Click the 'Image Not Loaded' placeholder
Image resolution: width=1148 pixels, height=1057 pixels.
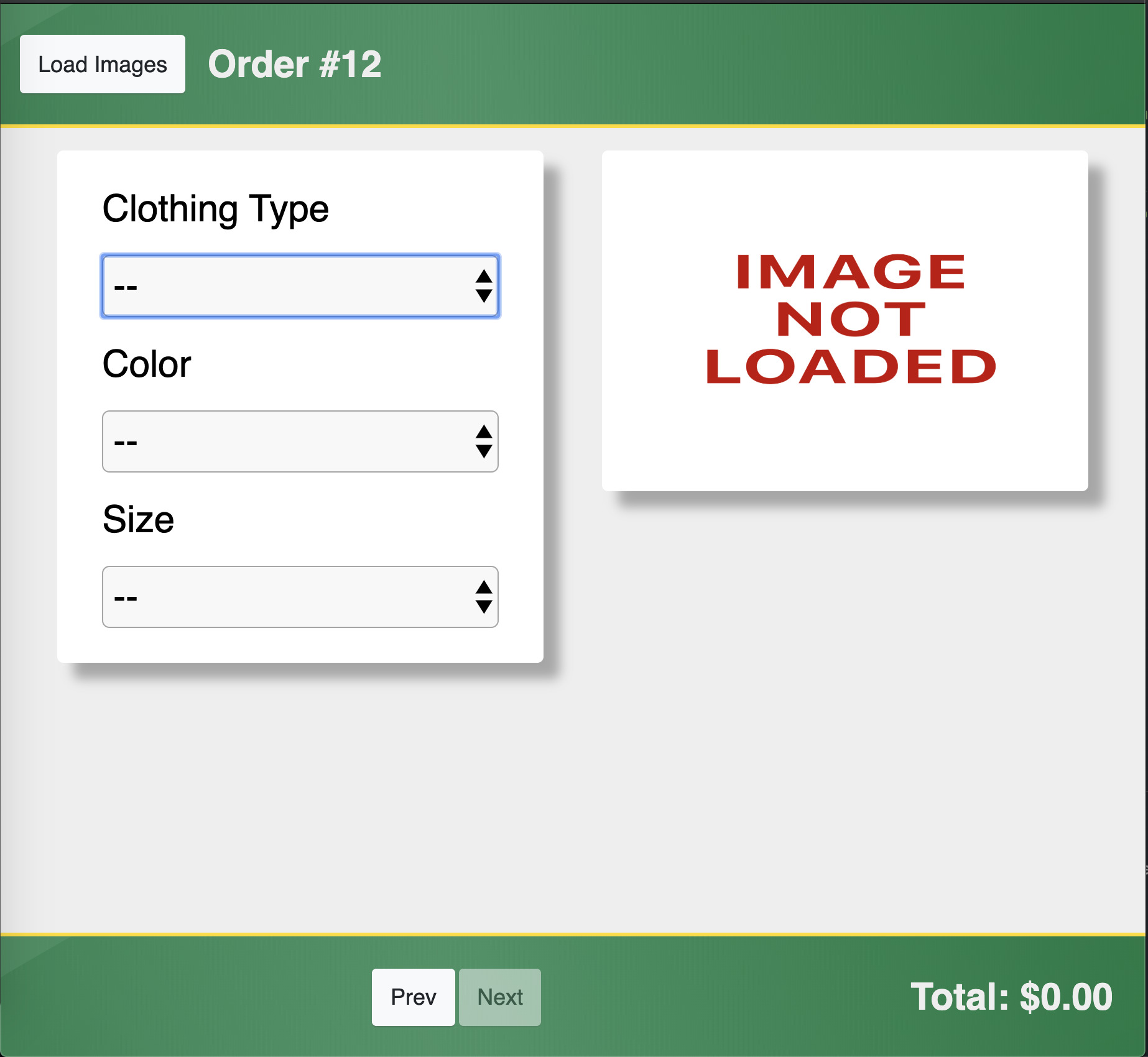click(x=845, y=320)
